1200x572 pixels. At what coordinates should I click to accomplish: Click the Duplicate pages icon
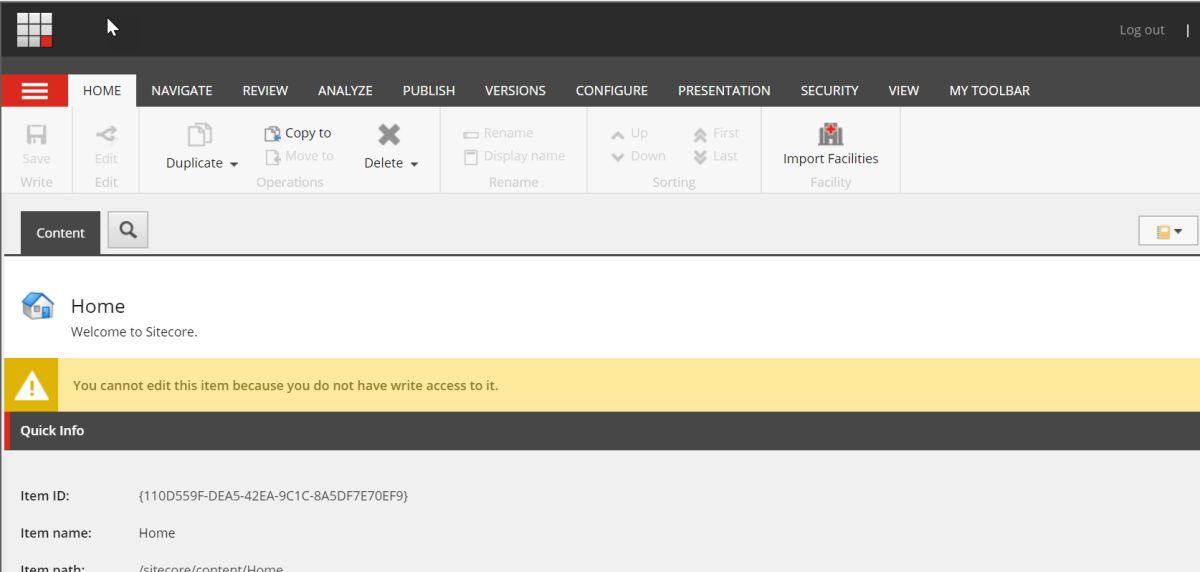(201, 136)
